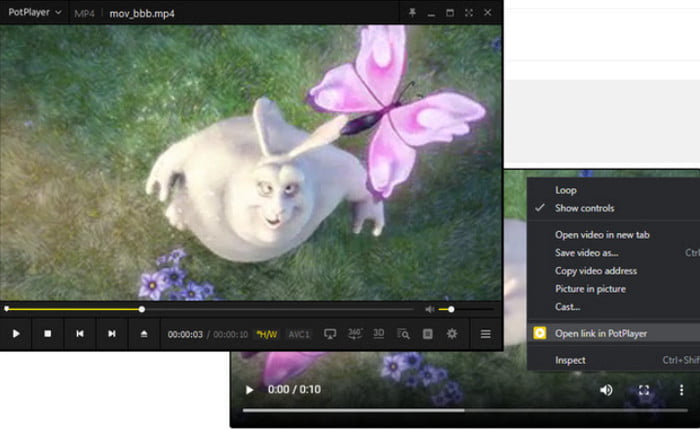Mute the browser video speaker icon
The width and height of the screenshot is (700, 429).
tap(606, 390)
